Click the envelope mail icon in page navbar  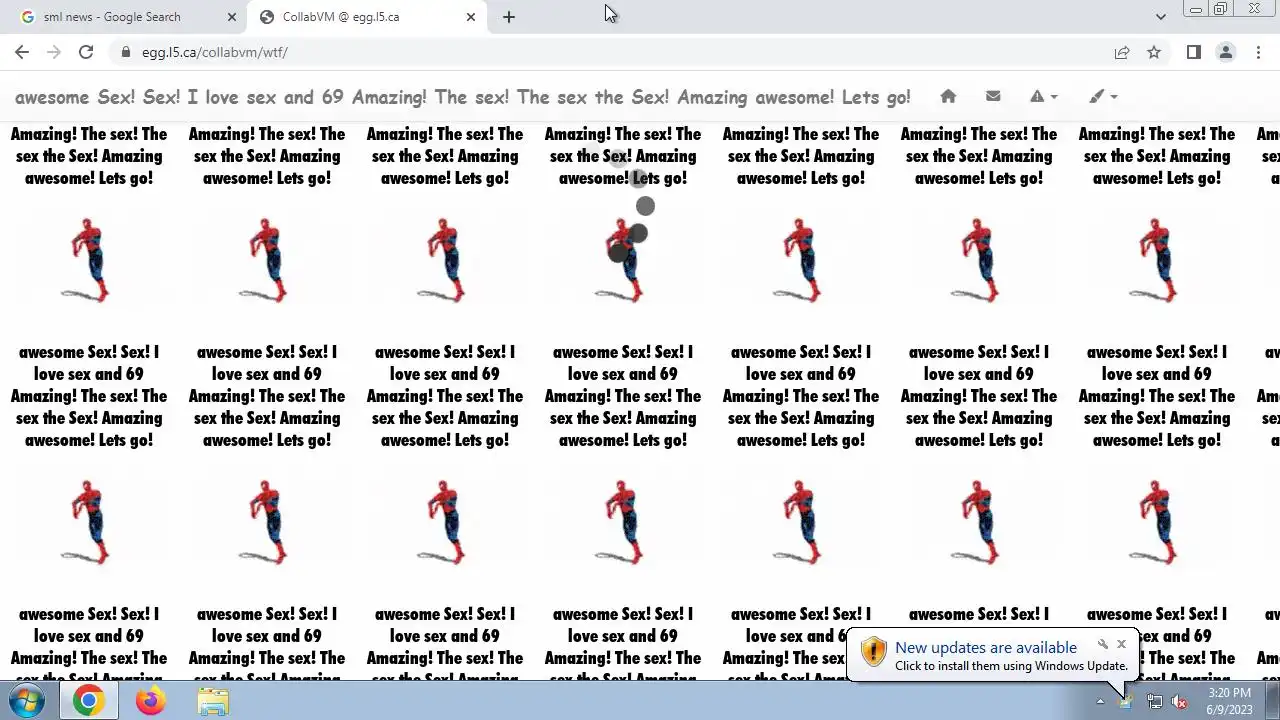point(993,96)
